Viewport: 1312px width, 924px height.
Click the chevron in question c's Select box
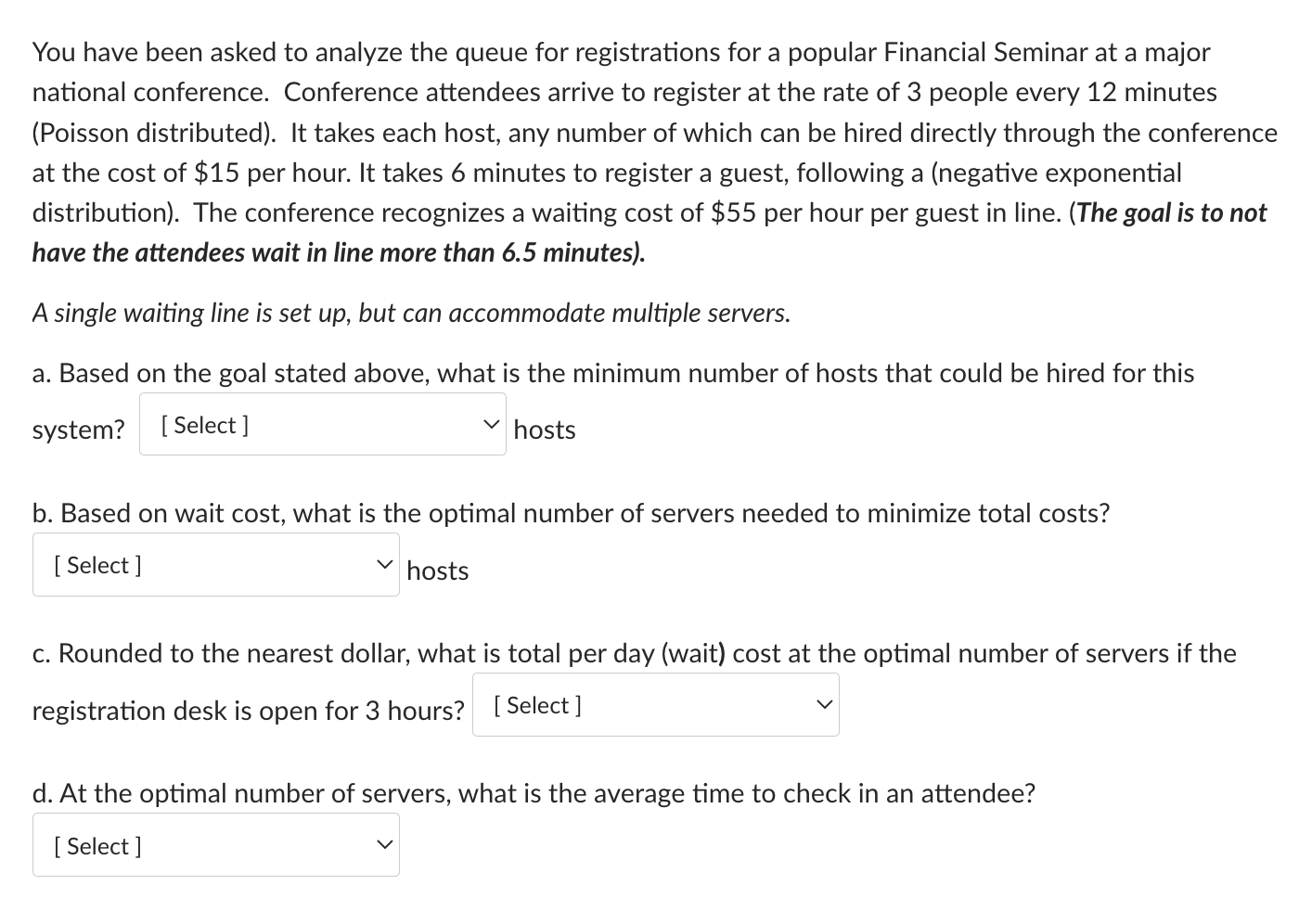click(x=823, y=703)
